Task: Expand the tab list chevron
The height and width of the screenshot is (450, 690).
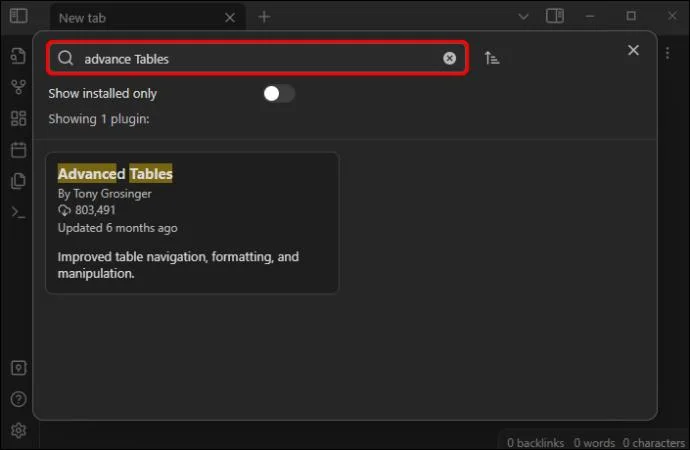Action: tap(523, 17)
